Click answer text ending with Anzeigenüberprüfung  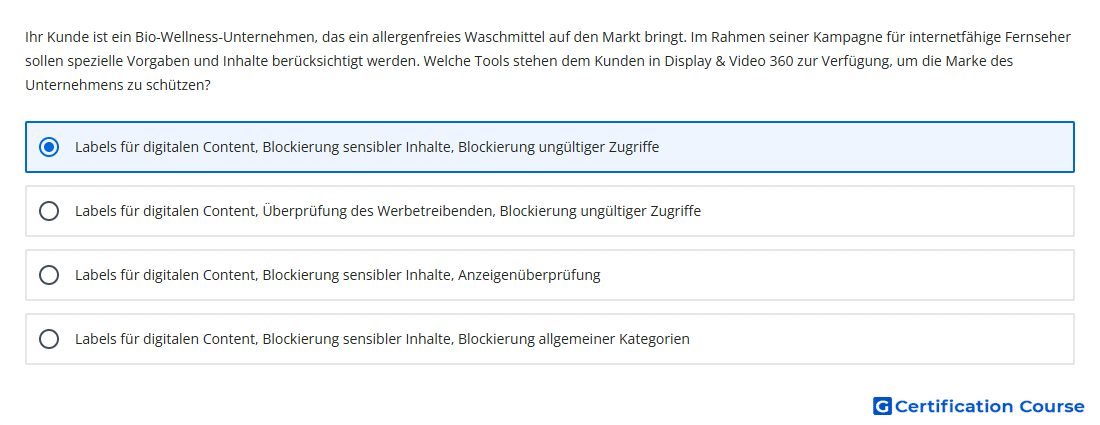coord(337,275)
